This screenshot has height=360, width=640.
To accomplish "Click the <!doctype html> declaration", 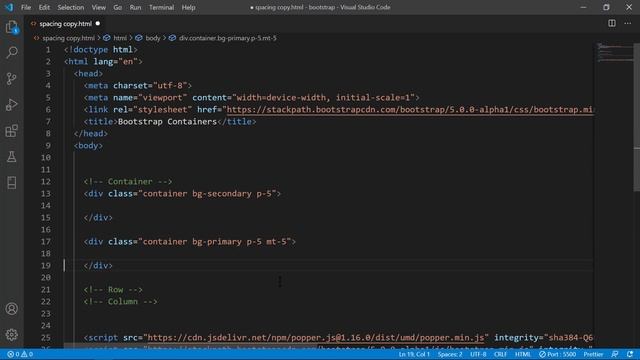I will coord(101,50).
